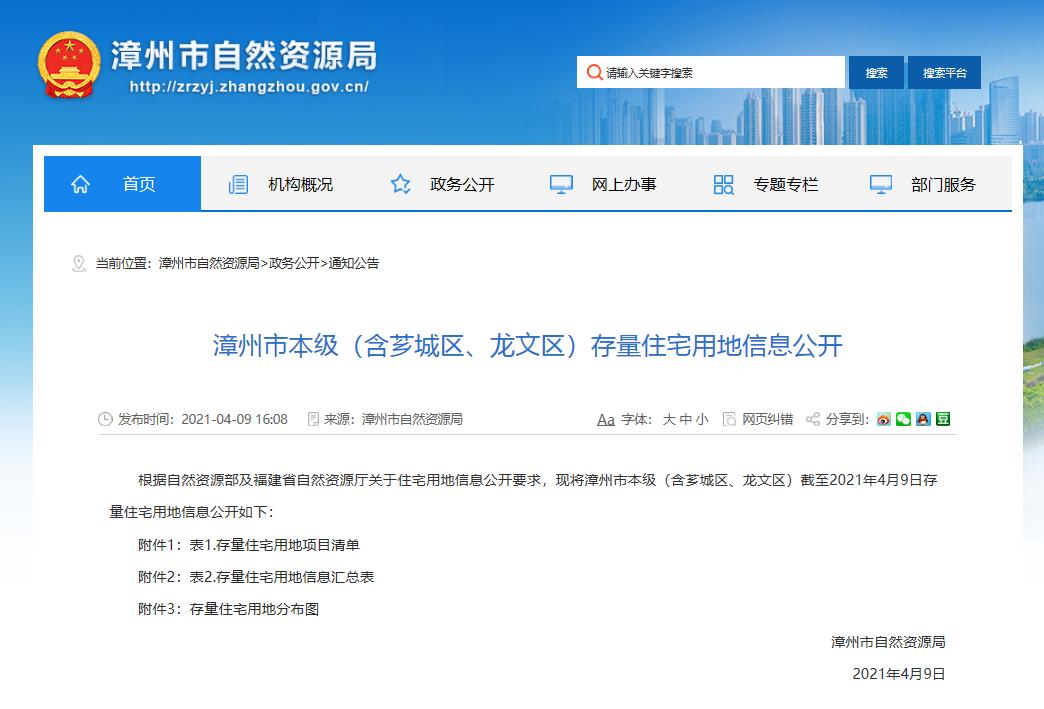The height and width of the screenshot is (709, 1044).
Task: Open the 专题专栏 navigation menu
Action: click(785, 184)
